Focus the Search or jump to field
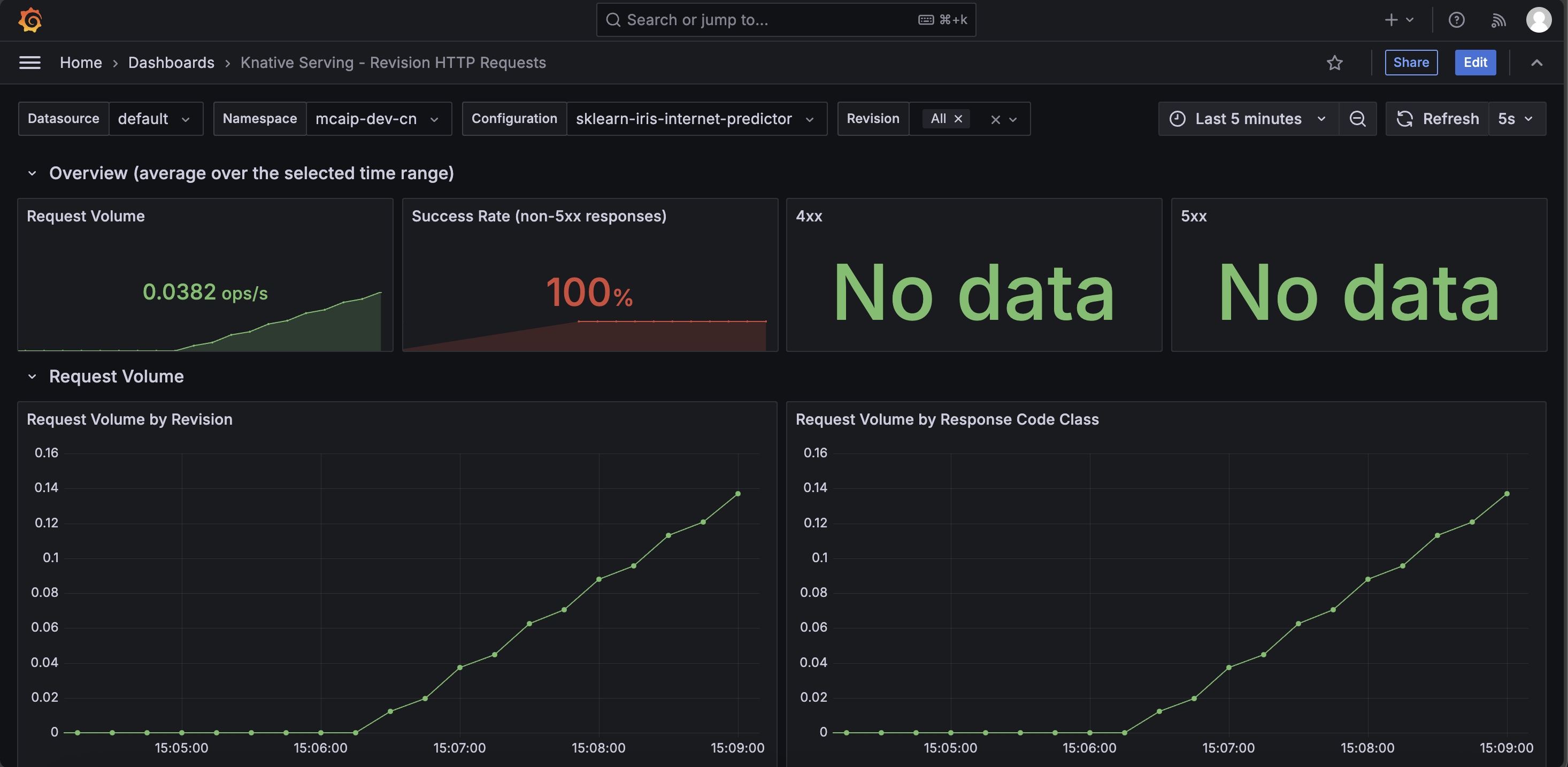Image resolution: width=1568 pixels, height=767 pixels. (x=786, y=20)
